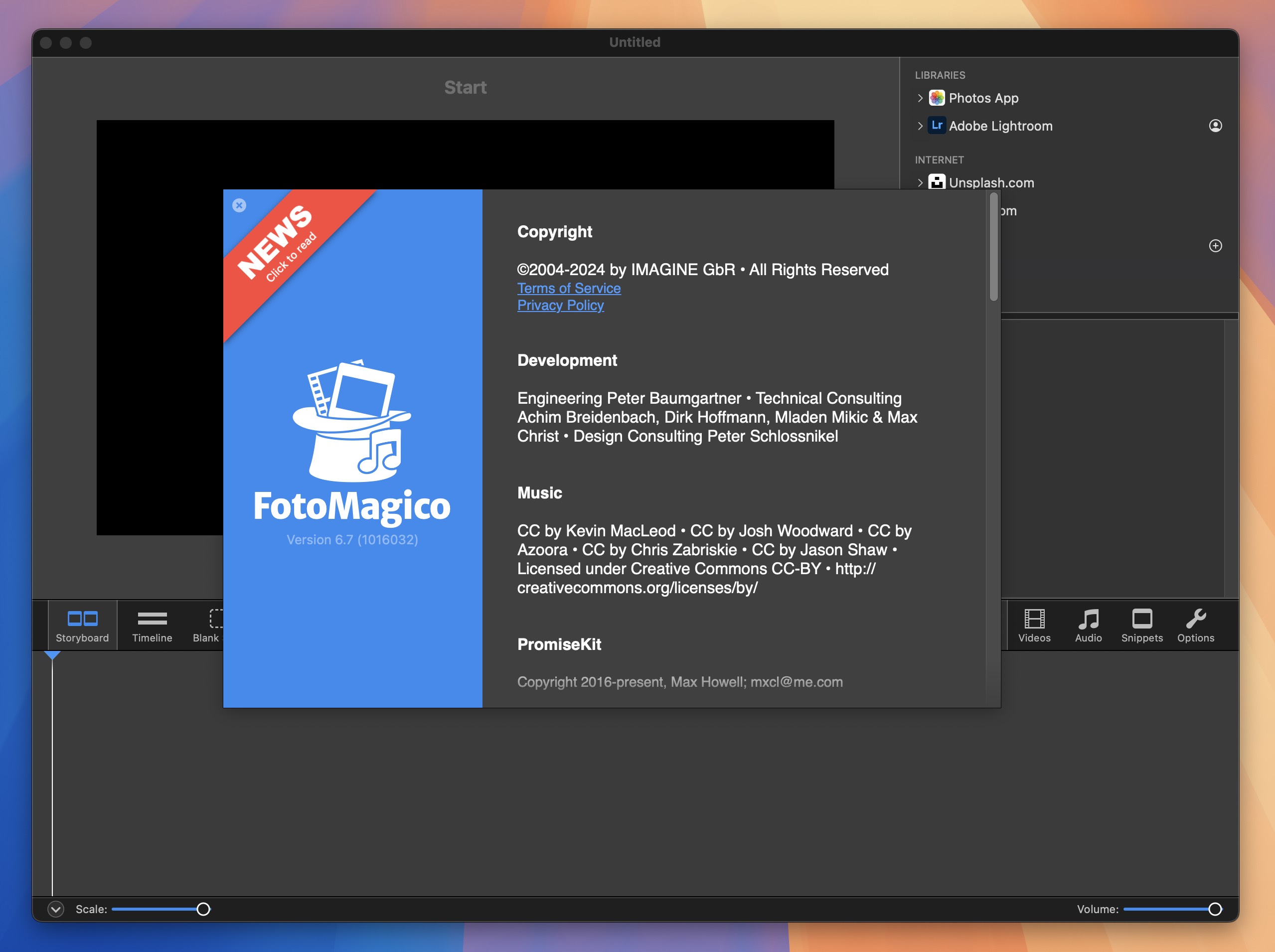
Task: Click the playhead marker in storyboard
Action: [52, 655]
